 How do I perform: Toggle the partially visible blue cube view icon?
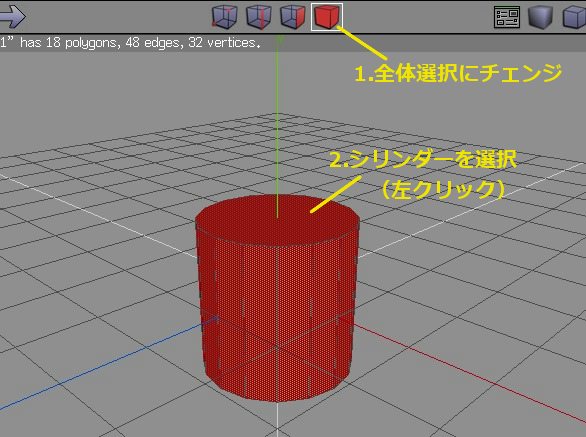point(574,17)
